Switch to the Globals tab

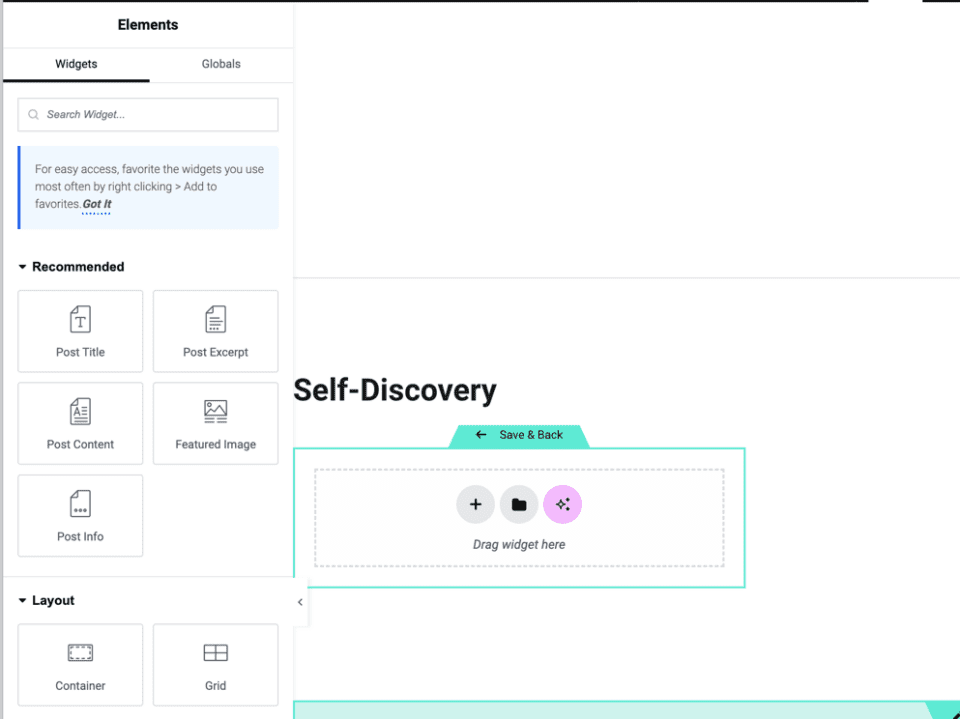(x=221, y=64)
